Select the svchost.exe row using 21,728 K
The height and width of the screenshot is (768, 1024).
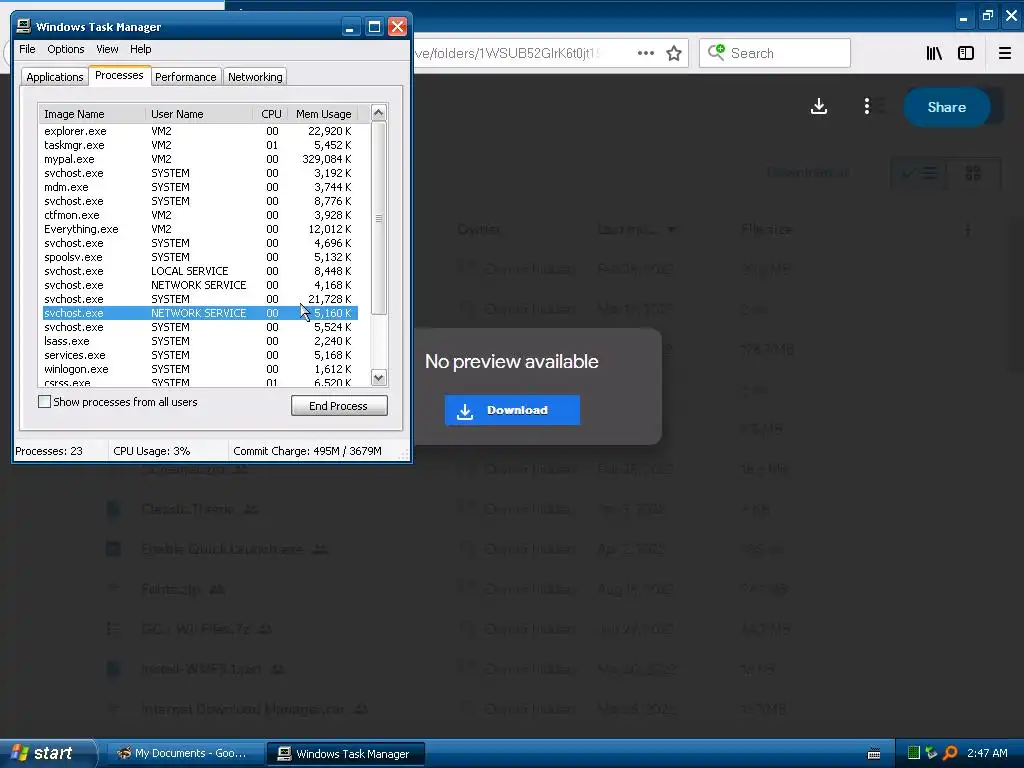(200, 299)
